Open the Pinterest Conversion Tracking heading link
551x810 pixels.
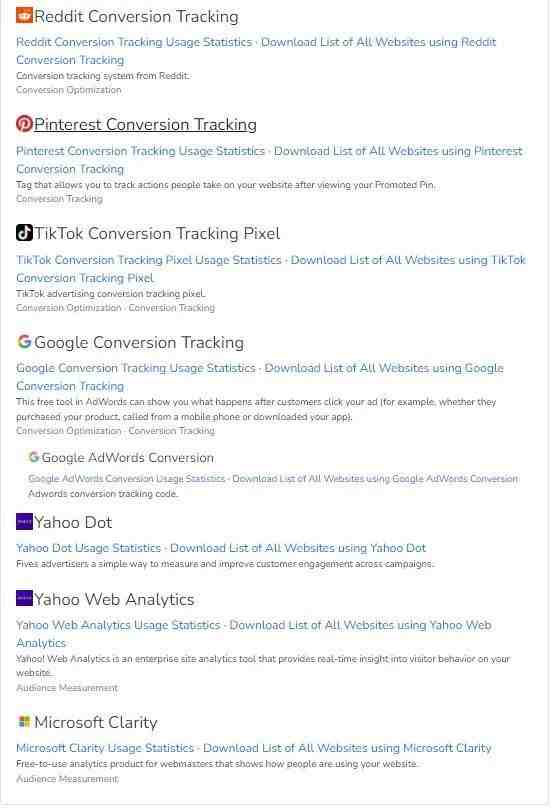click(145, 124)
